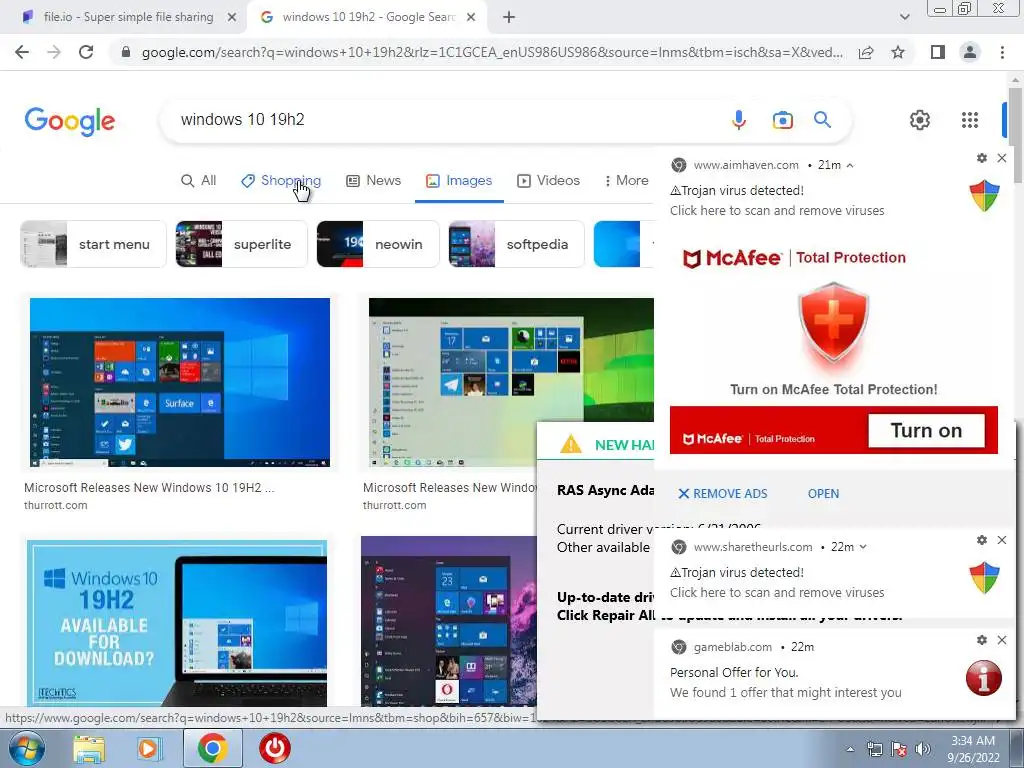1024x768 pixels.
Task: Collapse the aimhaven.com notification chevron
Action: [850, 165]
